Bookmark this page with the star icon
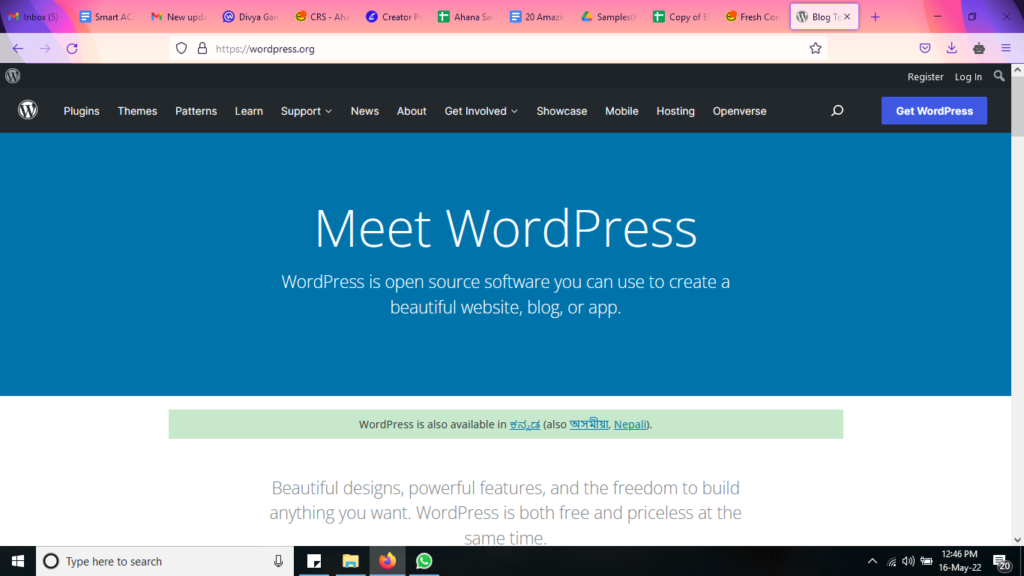 pos(815,48)
